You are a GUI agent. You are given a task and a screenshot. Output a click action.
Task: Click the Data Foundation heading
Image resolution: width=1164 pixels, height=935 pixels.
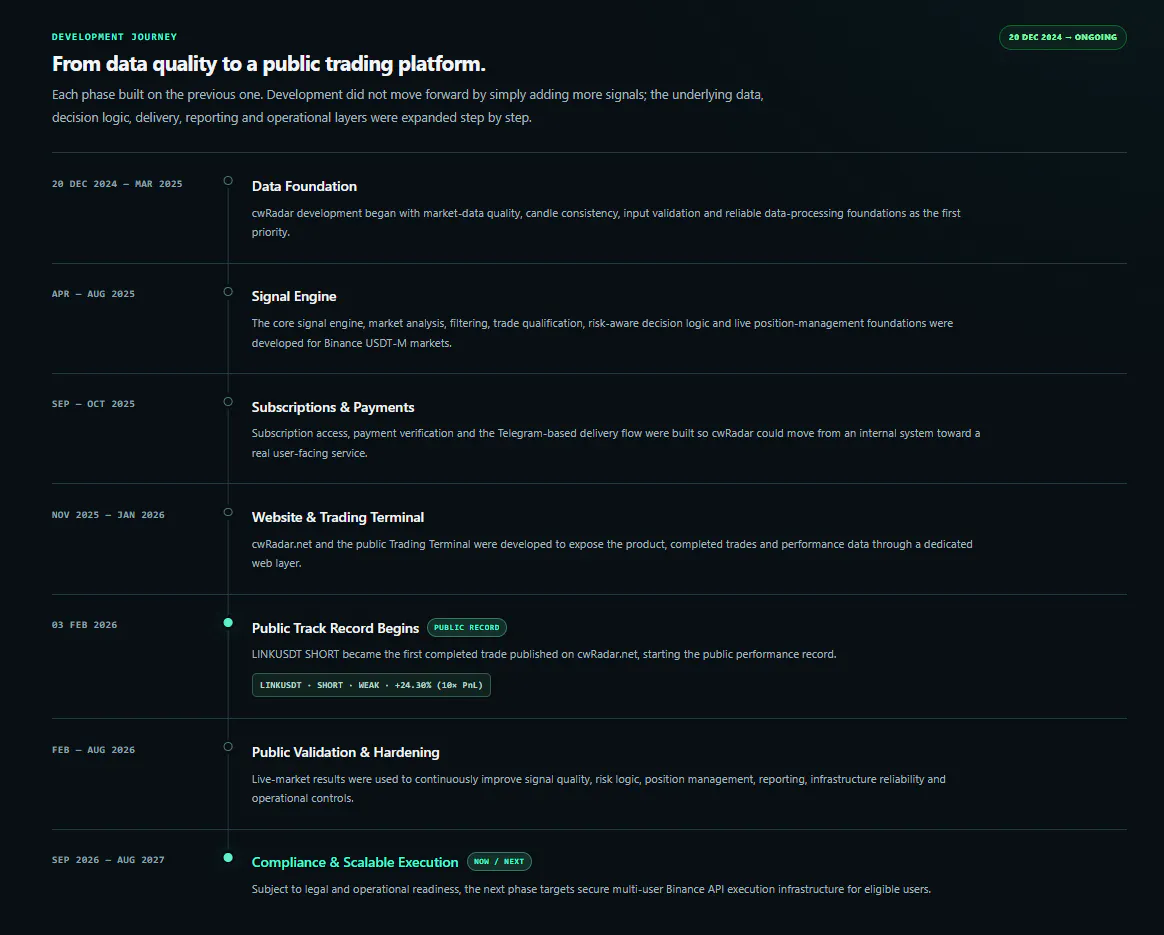(x=304, y=186)
